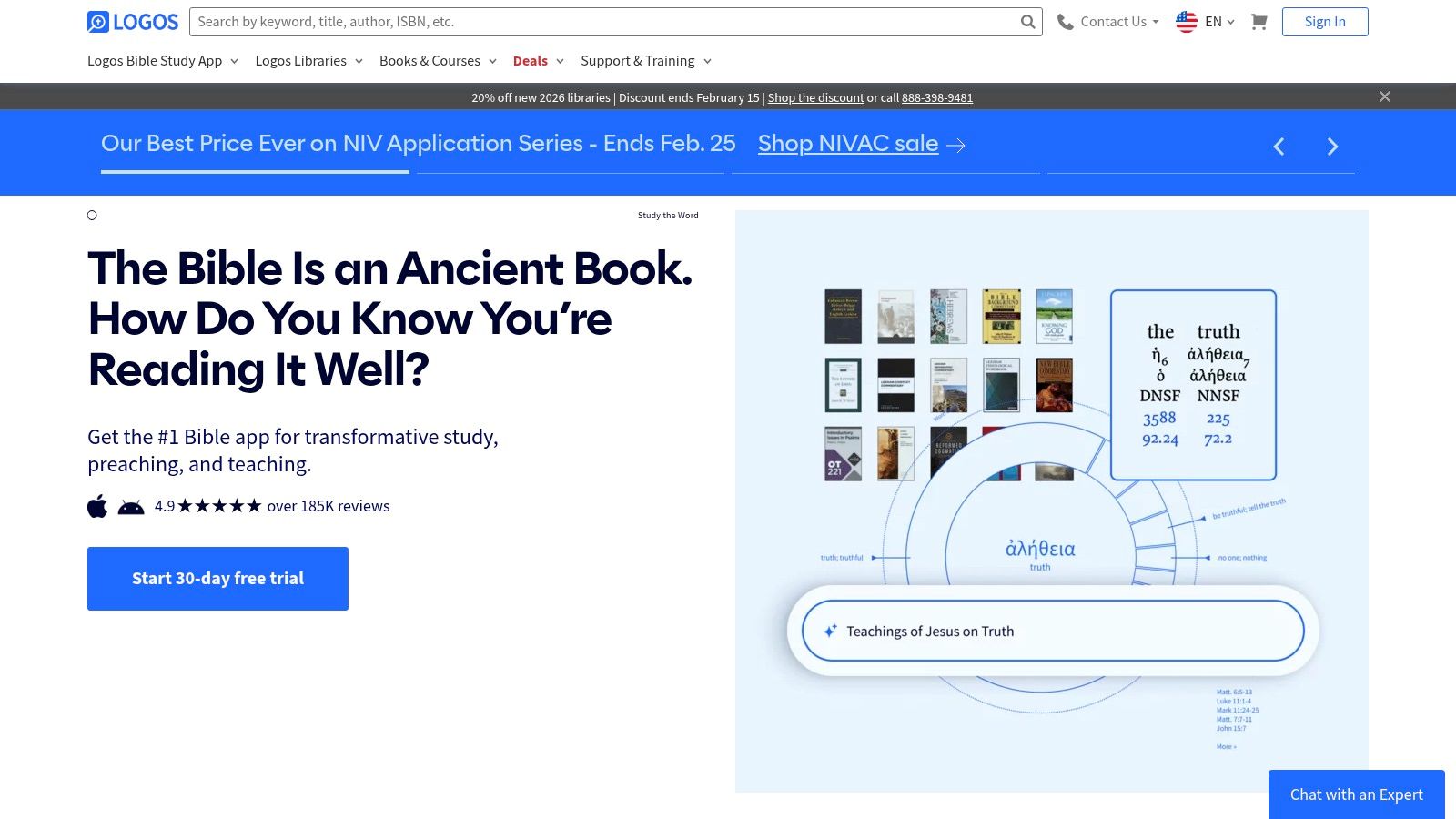Open the shopping cart

tap(1259, 21)
